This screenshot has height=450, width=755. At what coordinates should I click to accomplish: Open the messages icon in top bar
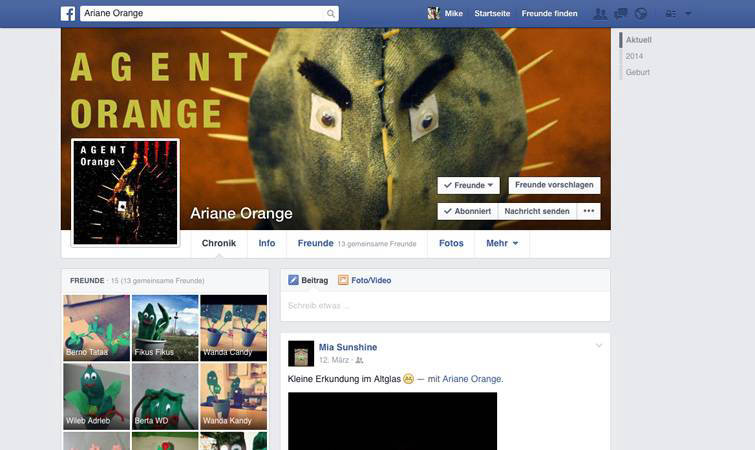pos(620,14)
